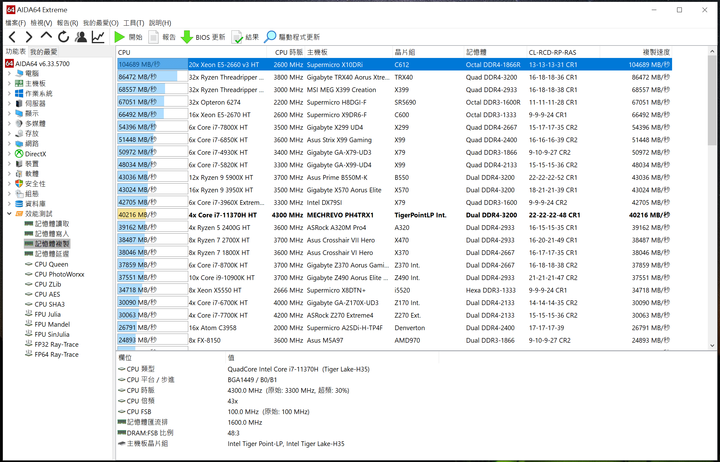The width and height of the screenshot is (720, 462).
Task: Open FP64 Ray-Trace benchmark
Action: coord(51,355)
